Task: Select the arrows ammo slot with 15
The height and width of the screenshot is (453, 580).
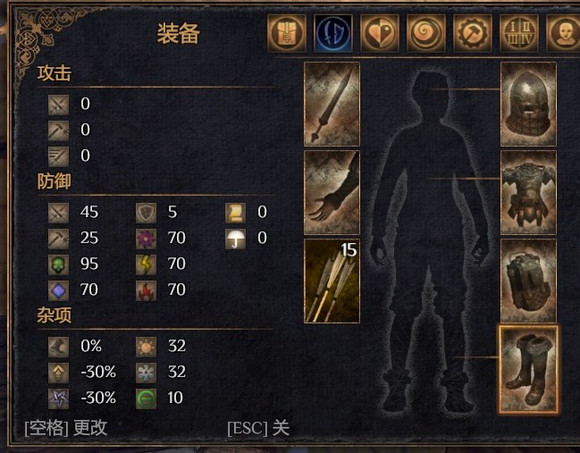Action: pos(332,281)
